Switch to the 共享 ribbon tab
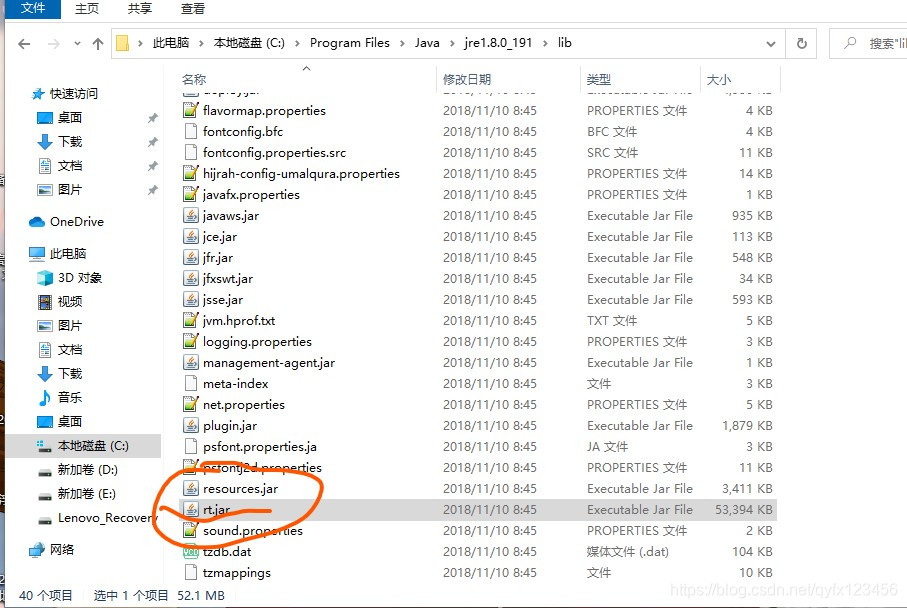 [139, 9]
